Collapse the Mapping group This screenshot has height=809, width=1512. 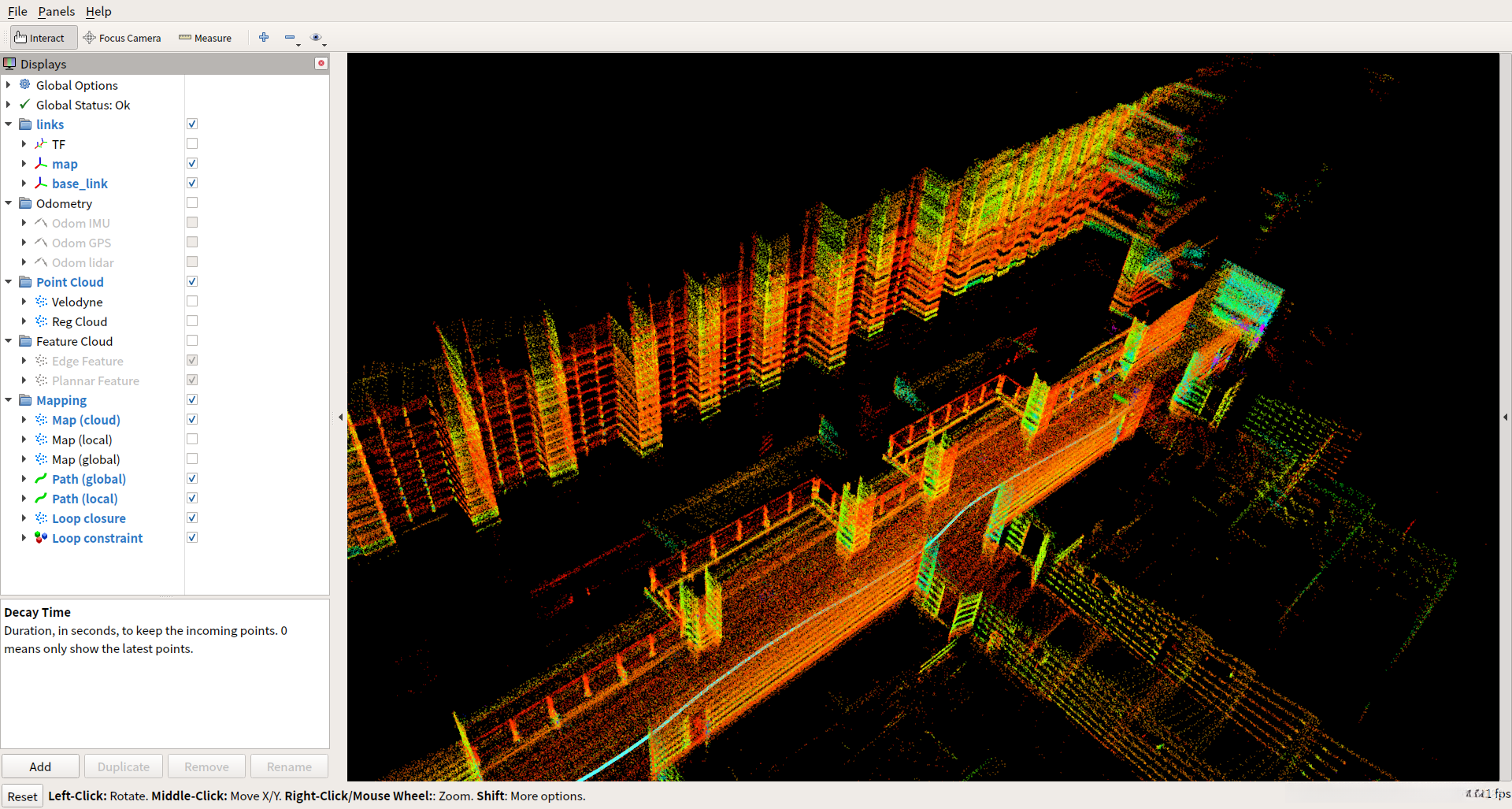8,399
